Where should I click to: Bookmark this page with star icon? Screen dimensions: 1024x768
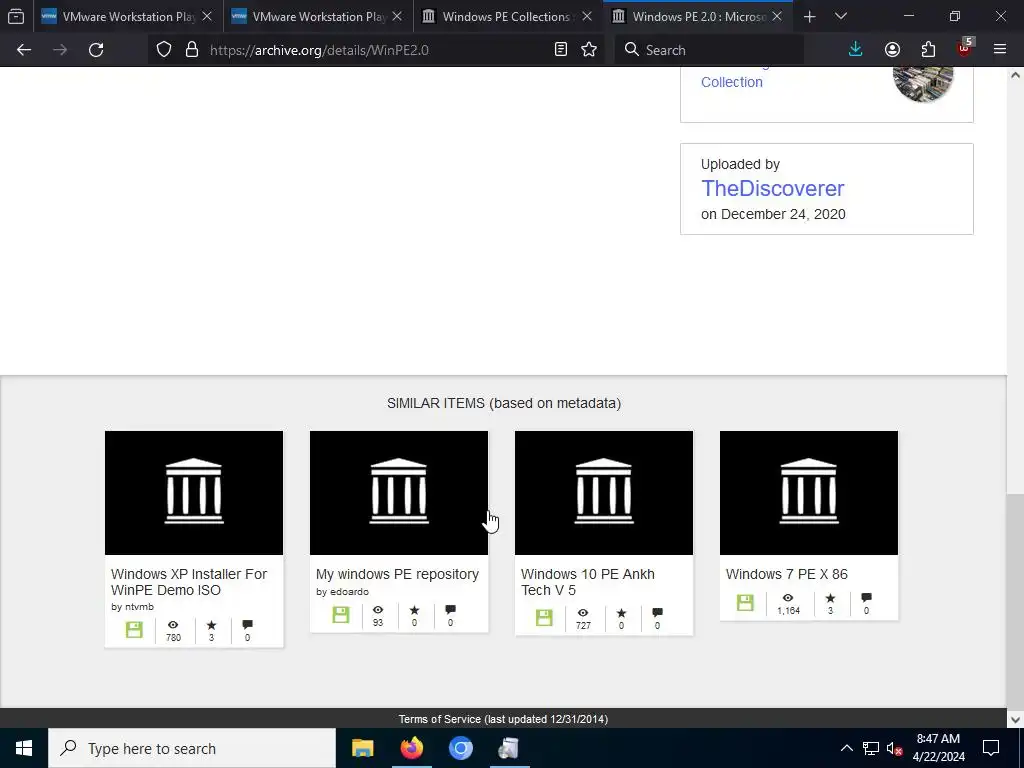(589, 50)
